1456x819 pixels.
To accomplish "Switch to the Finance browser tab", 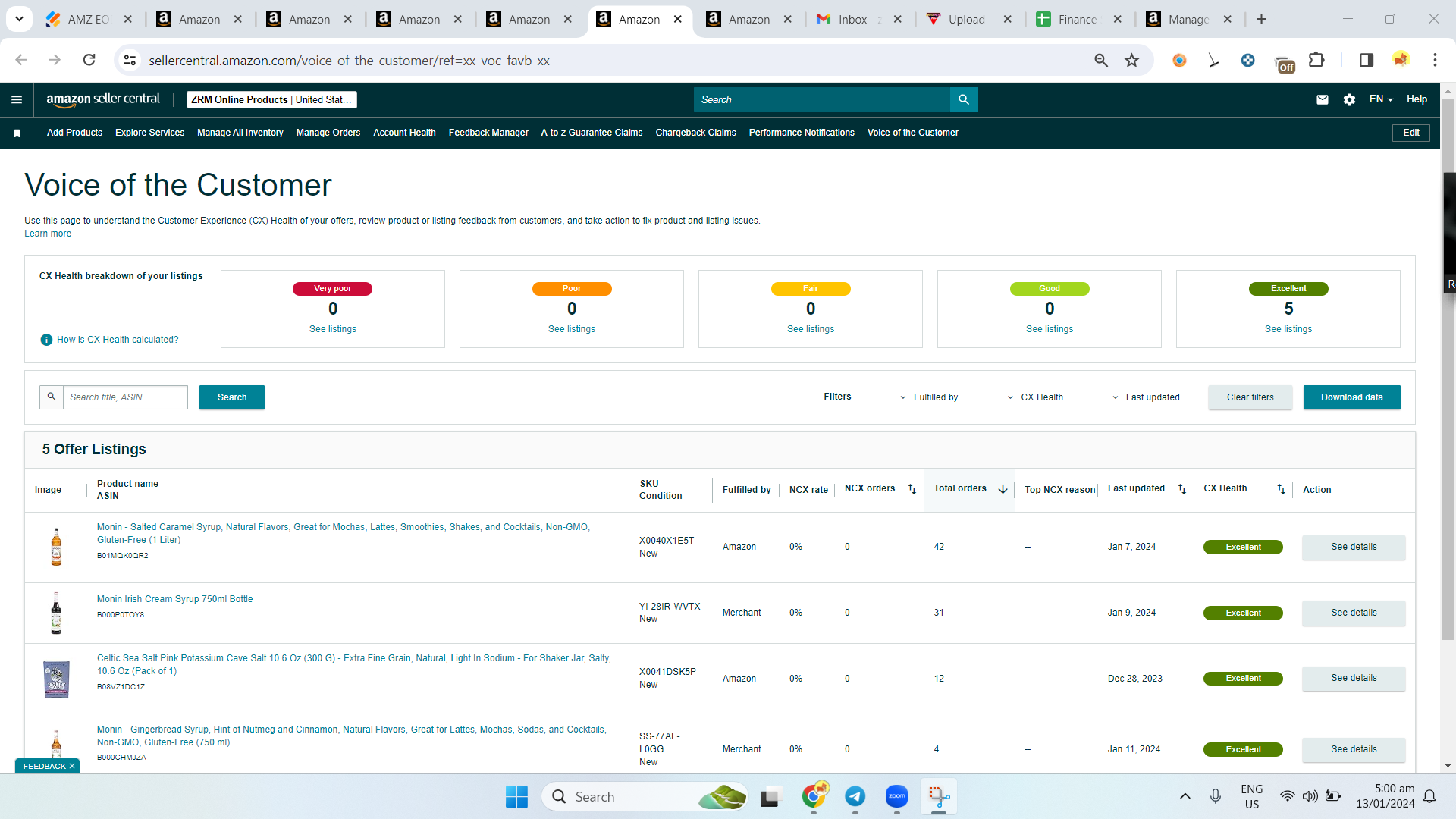I will click(1080, 19).
